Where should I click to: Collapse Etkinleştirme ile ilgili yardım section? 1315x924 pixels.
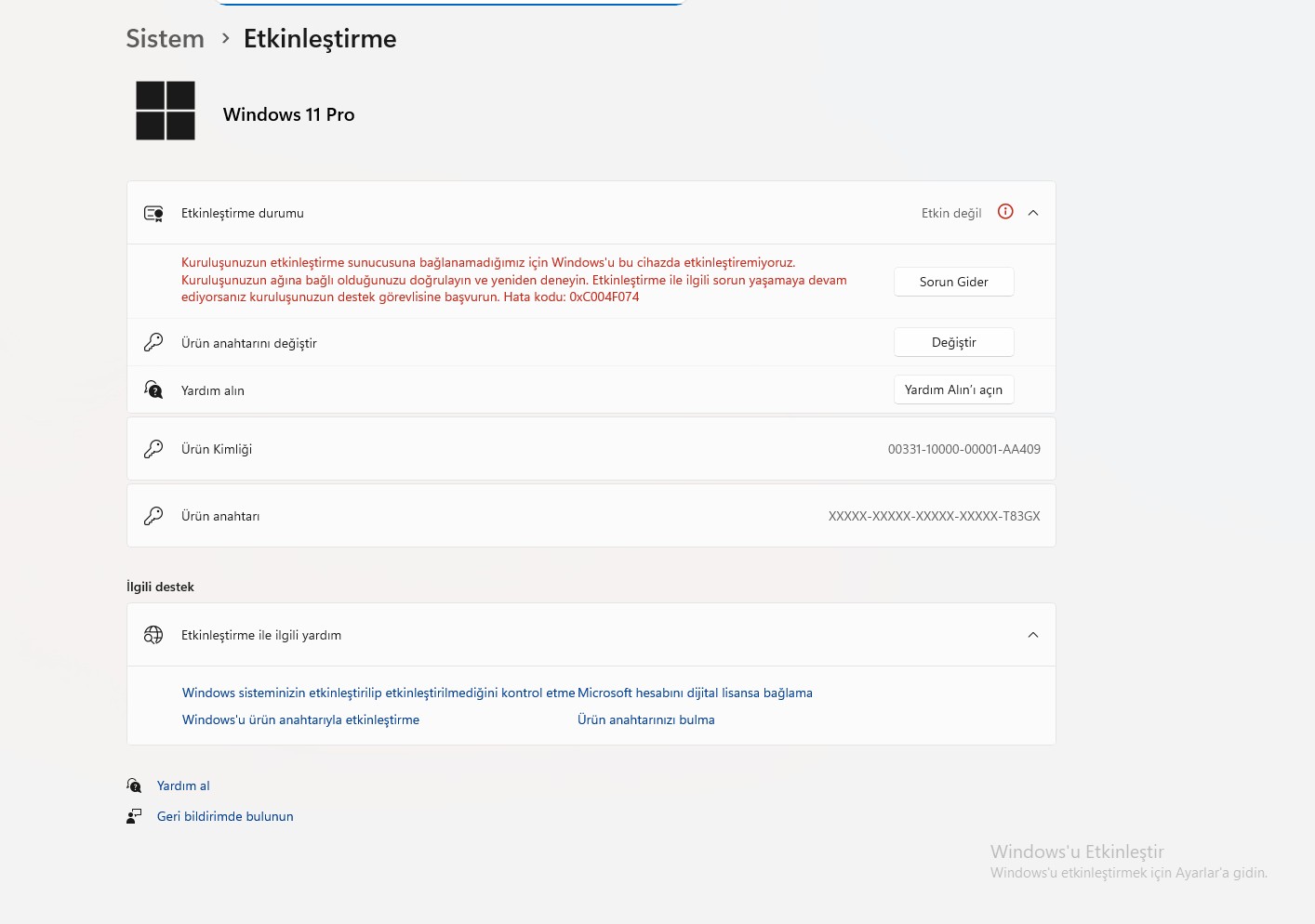1033,635
